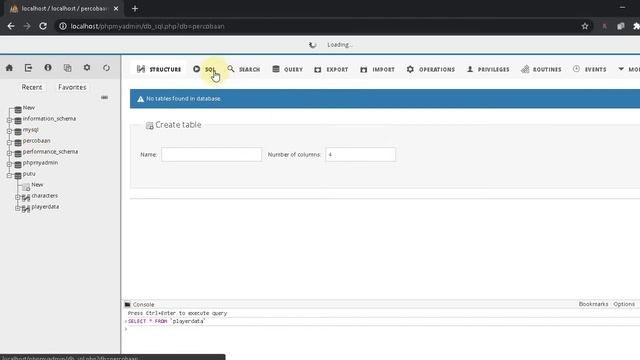640x360 pixels.
Task: Click New table icon under putu
Action: (26, 187)
